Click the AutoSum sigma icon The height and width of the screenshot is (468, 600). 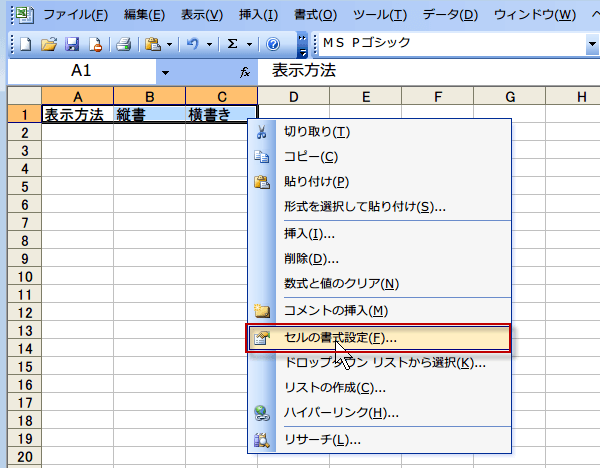pos(232,44)
